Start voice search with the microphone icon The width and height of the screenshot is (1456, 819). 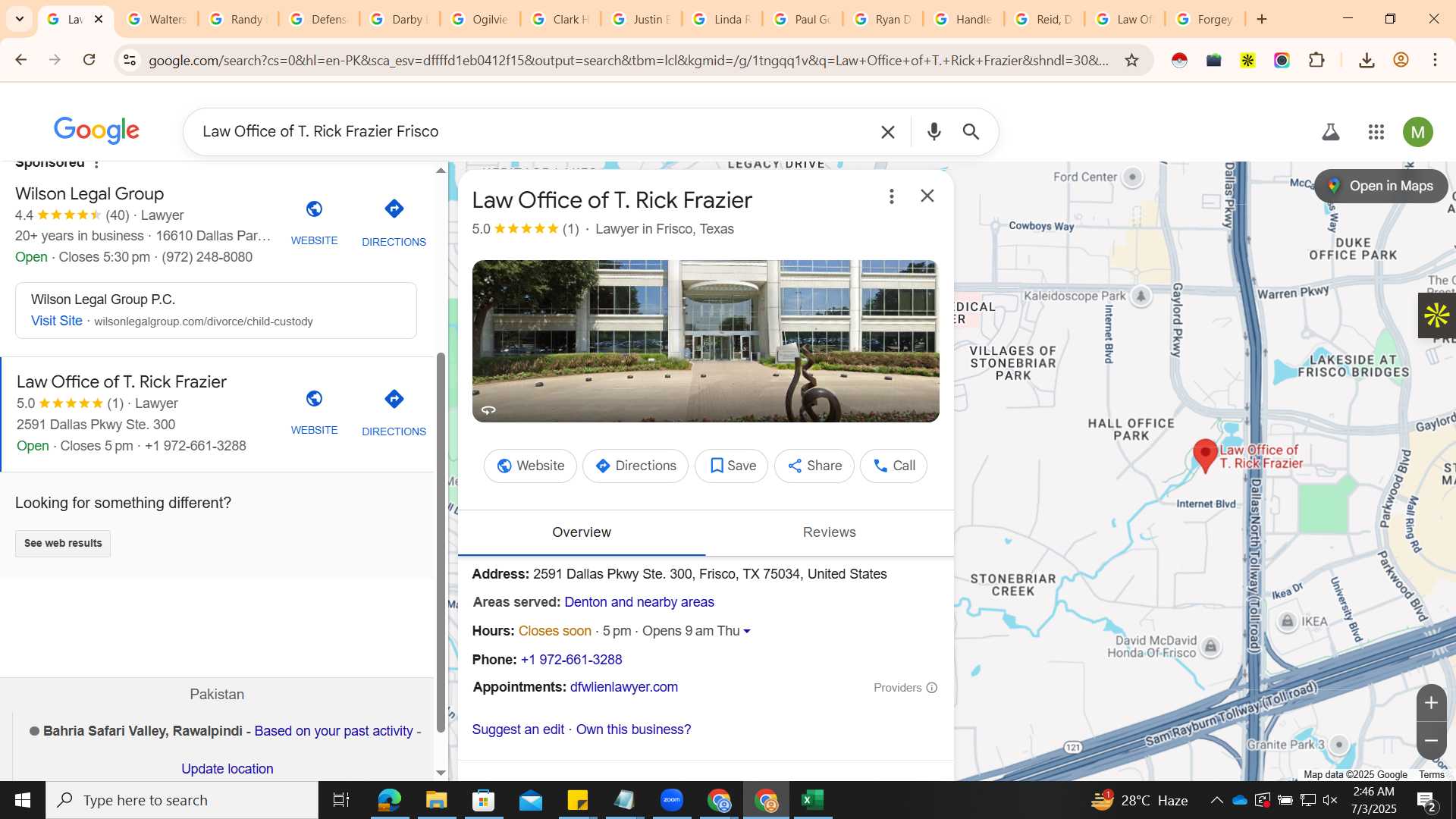[934, 132]
